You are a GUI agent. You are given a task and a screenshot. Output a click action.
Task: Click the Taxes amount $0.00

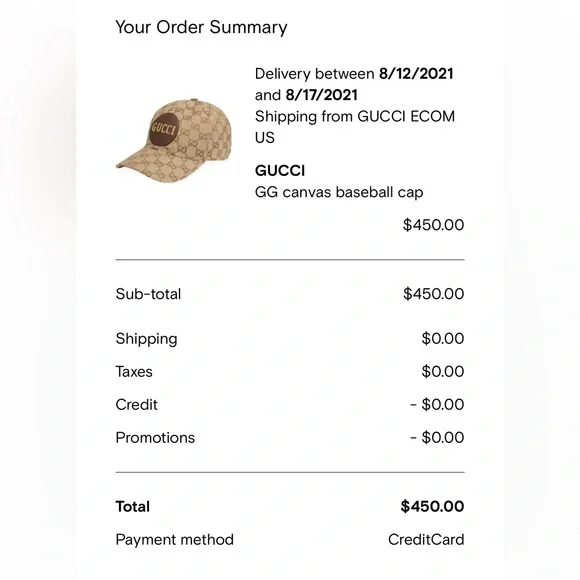tap(442, 371)
